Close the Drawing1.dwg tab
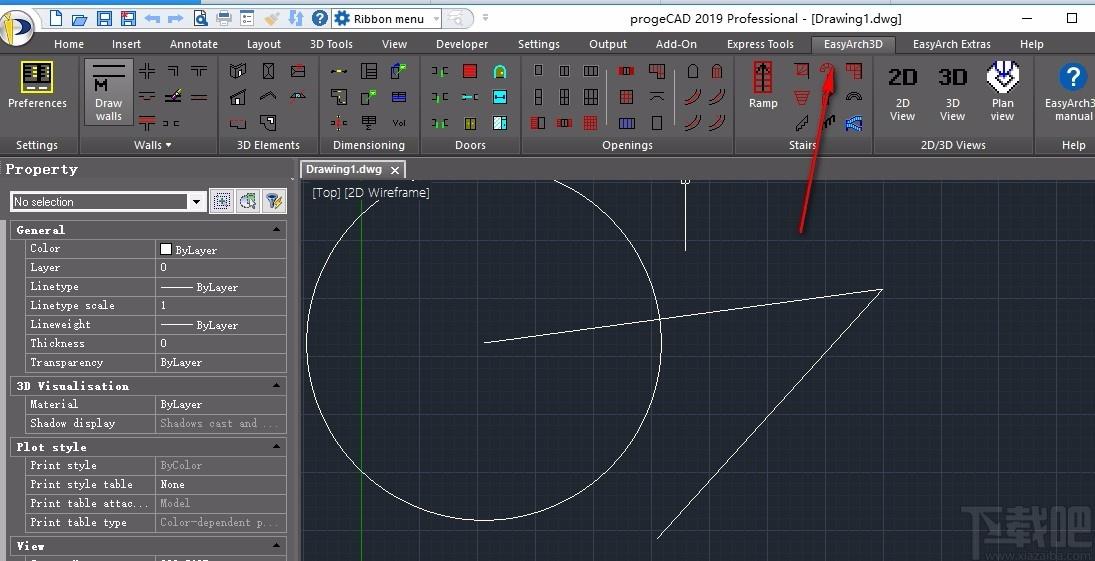 point(395,170)
